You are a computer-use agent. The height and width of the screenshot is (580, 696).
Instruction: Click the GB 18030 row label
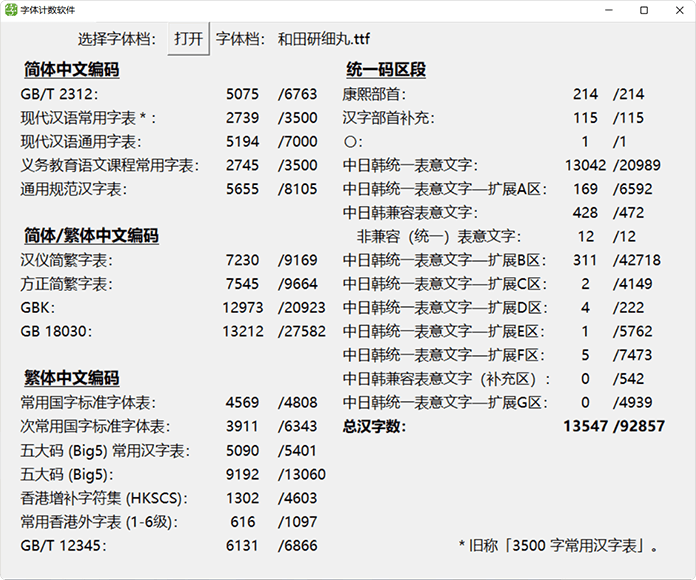pyautogui.click(x=56, y=331)
